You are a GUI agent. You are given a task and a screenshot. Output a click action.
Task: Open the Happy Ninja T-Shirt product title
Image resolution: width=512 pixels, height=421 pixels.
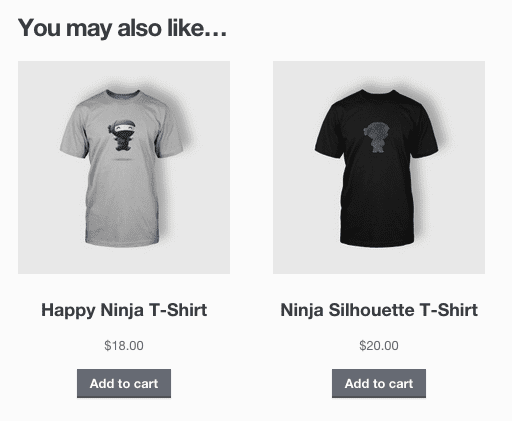click(x=124, y=310)
